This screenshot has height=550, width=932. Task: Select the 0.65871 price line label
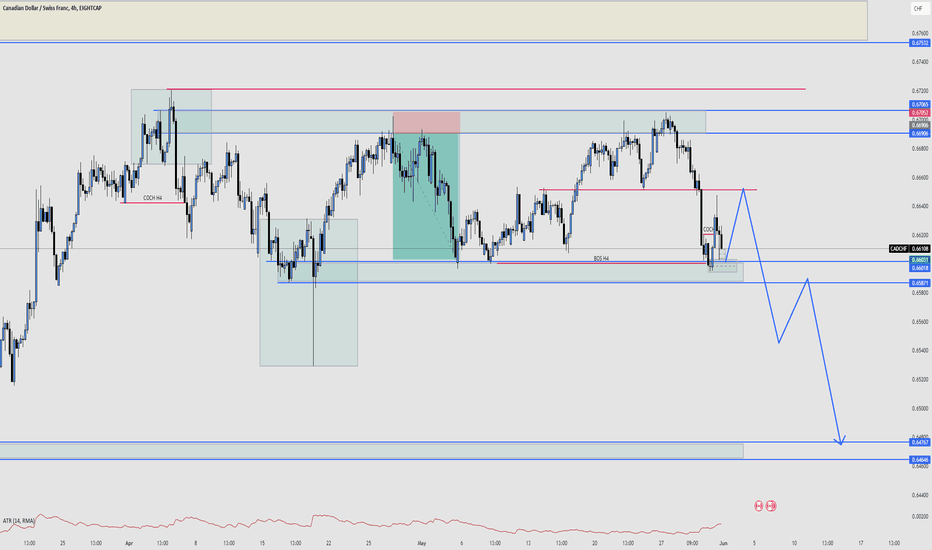pyautogui.click(x=920, y=283)
